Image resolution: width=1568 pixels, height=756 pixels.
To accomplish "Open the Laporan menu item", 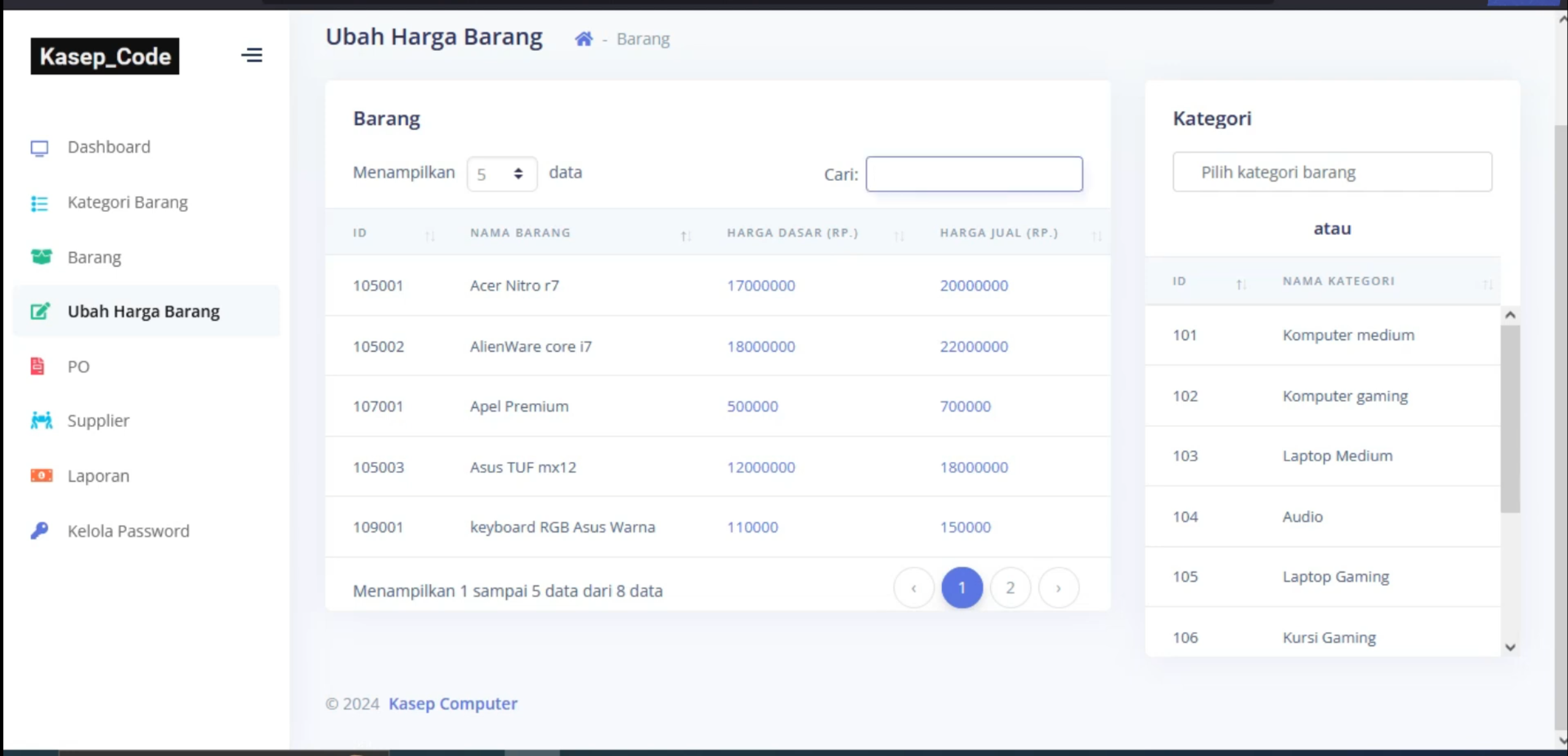I will click(x=98, y=475).
